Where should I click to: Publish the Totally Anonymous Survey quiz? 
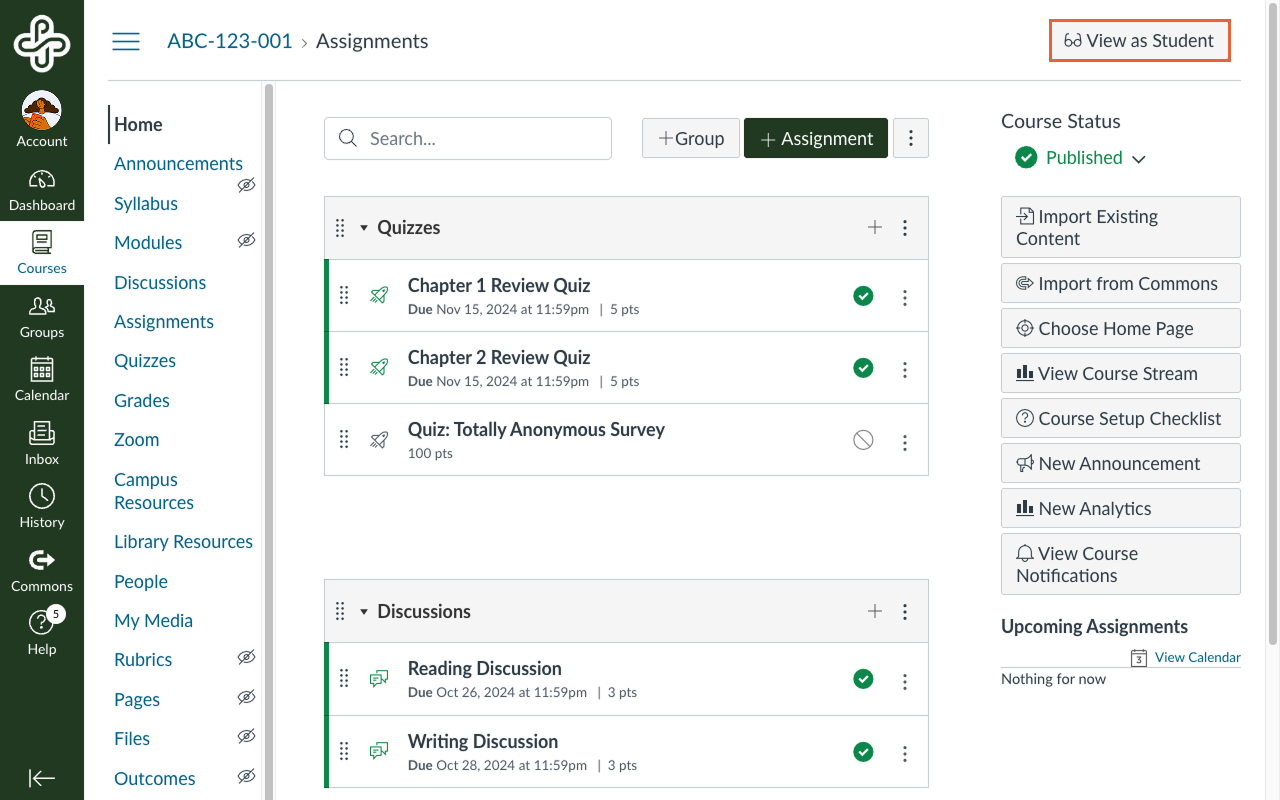863,440
